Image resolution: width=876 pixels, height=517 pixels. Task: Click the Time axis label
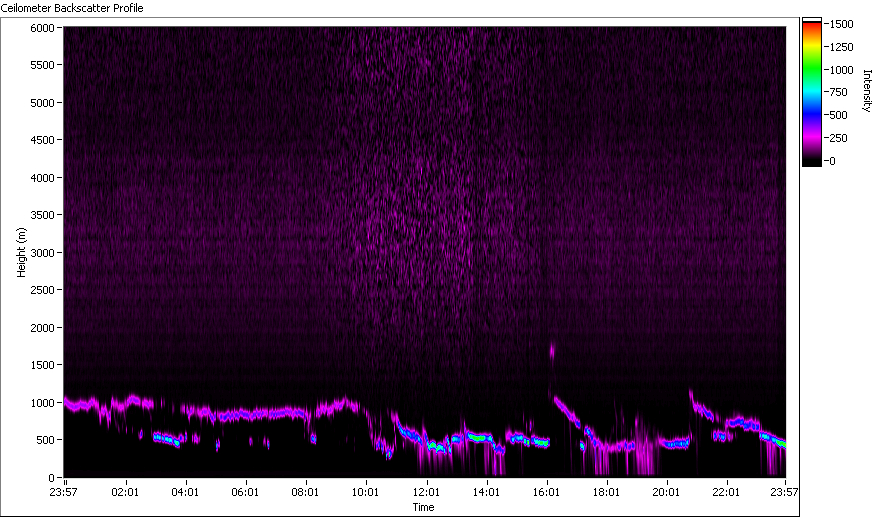(x=423, y=507)
